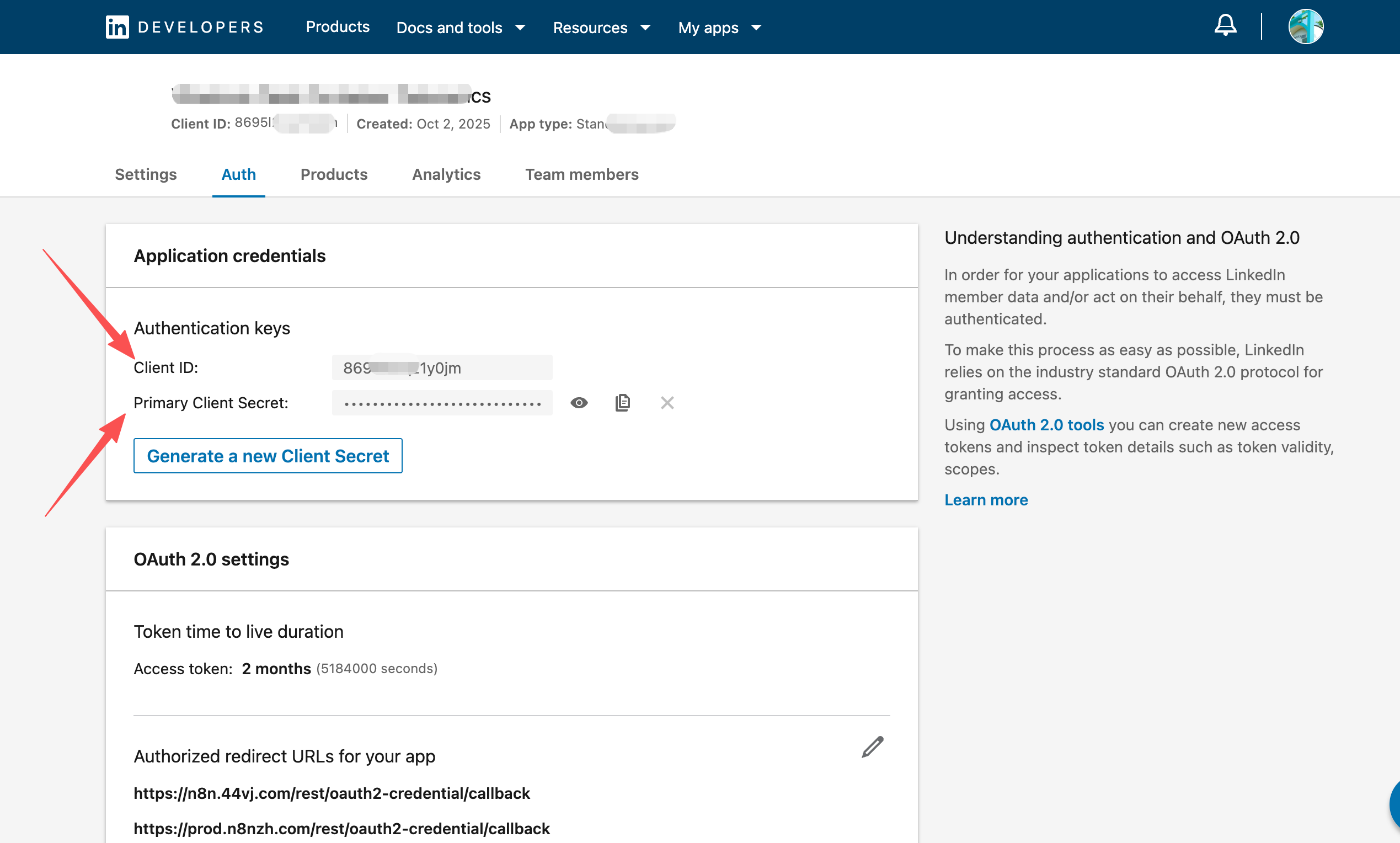Click the profile avatar picture
This screenshot has width=1400, height=843.
point(1305,26)
